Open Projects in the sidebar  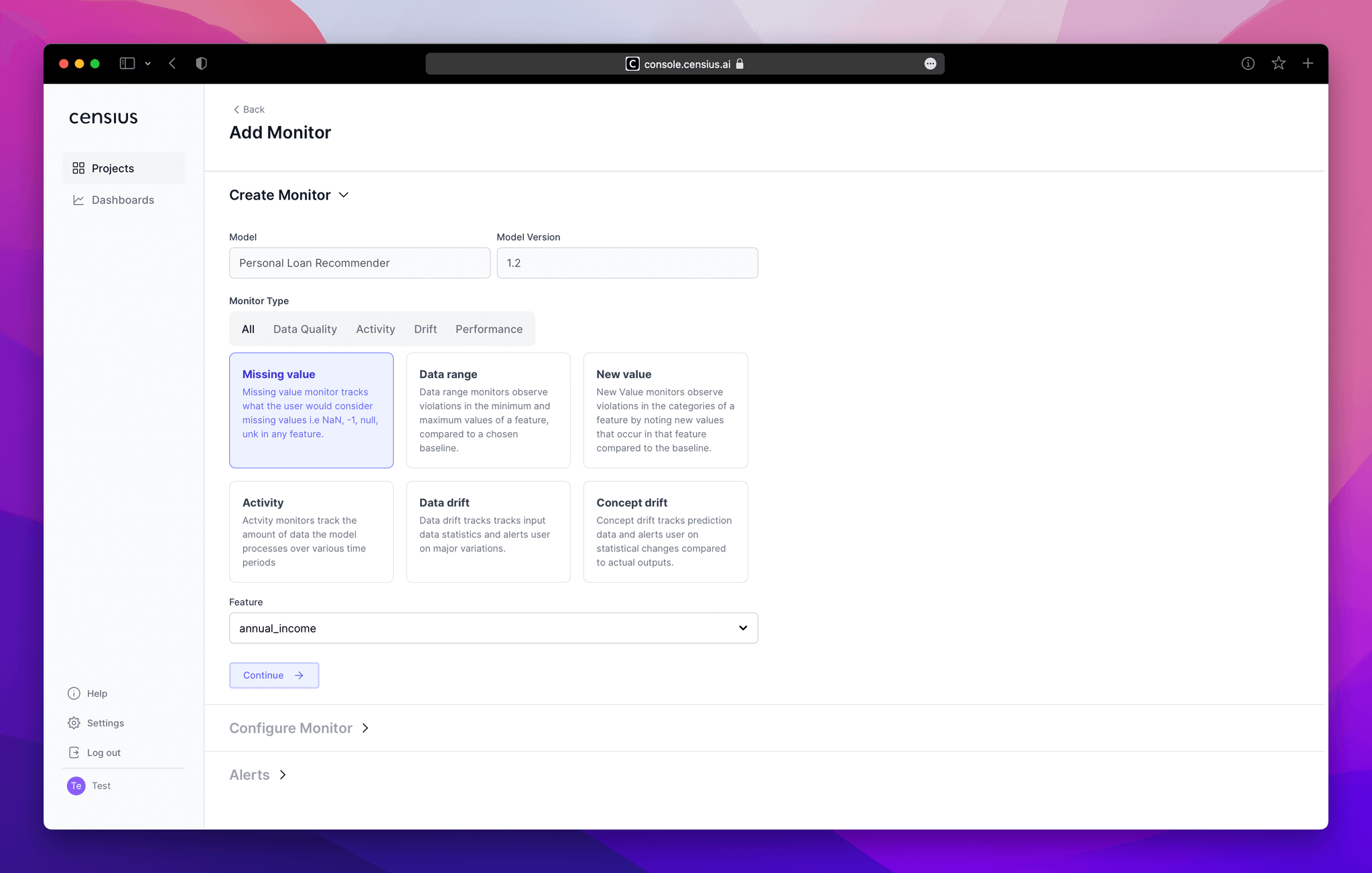[x=113, y=168]
